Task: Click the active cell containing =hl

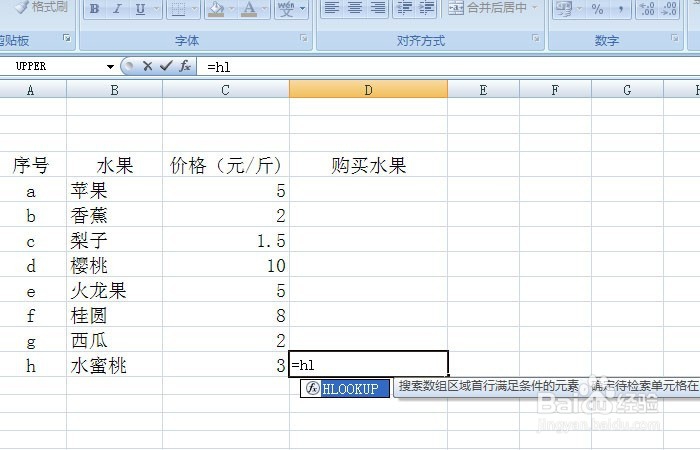Action: tap(369, 364)
